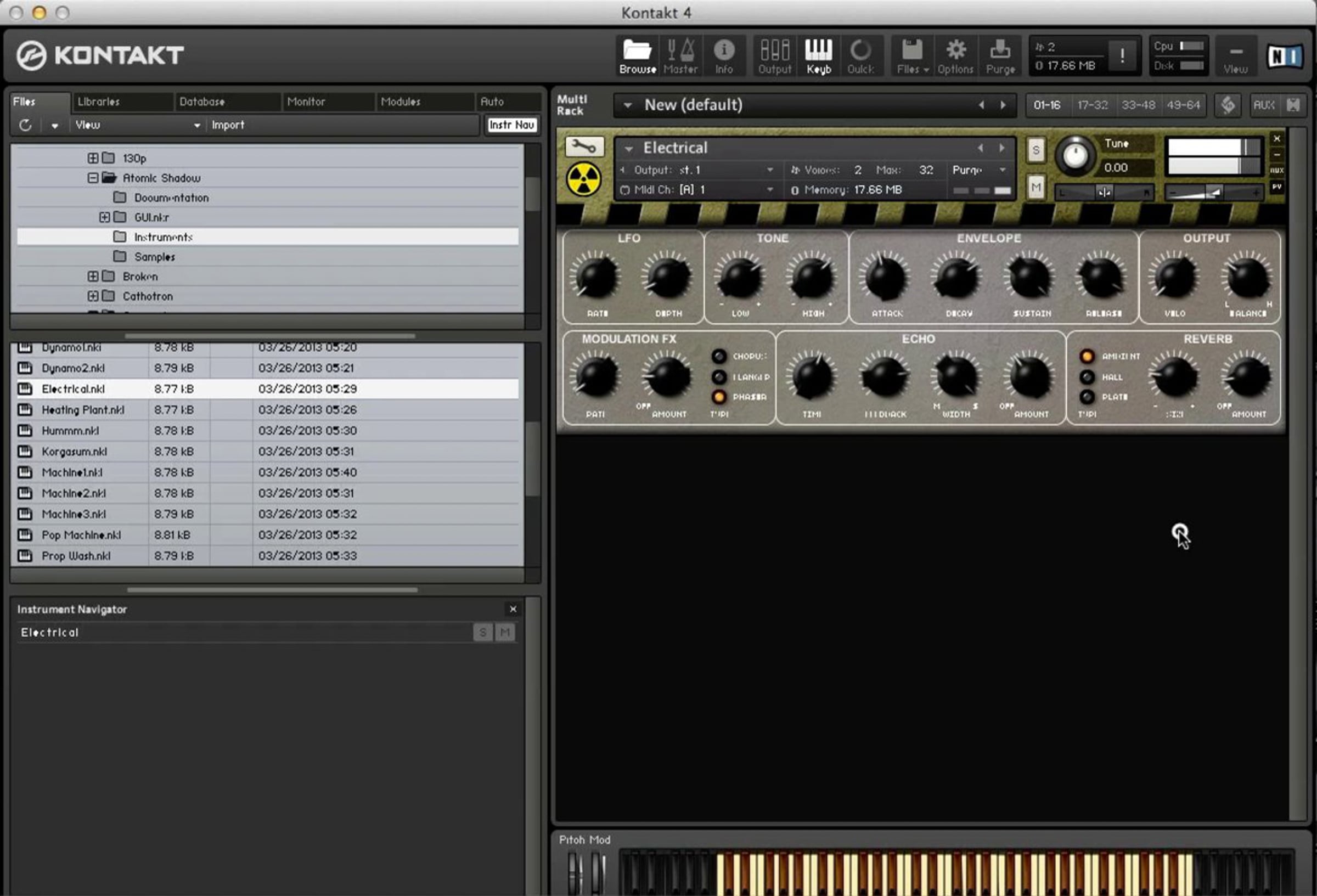Screen dimensions: 1317x896
Task: Toggle the AUX sends display
Action: [1264, 105]
